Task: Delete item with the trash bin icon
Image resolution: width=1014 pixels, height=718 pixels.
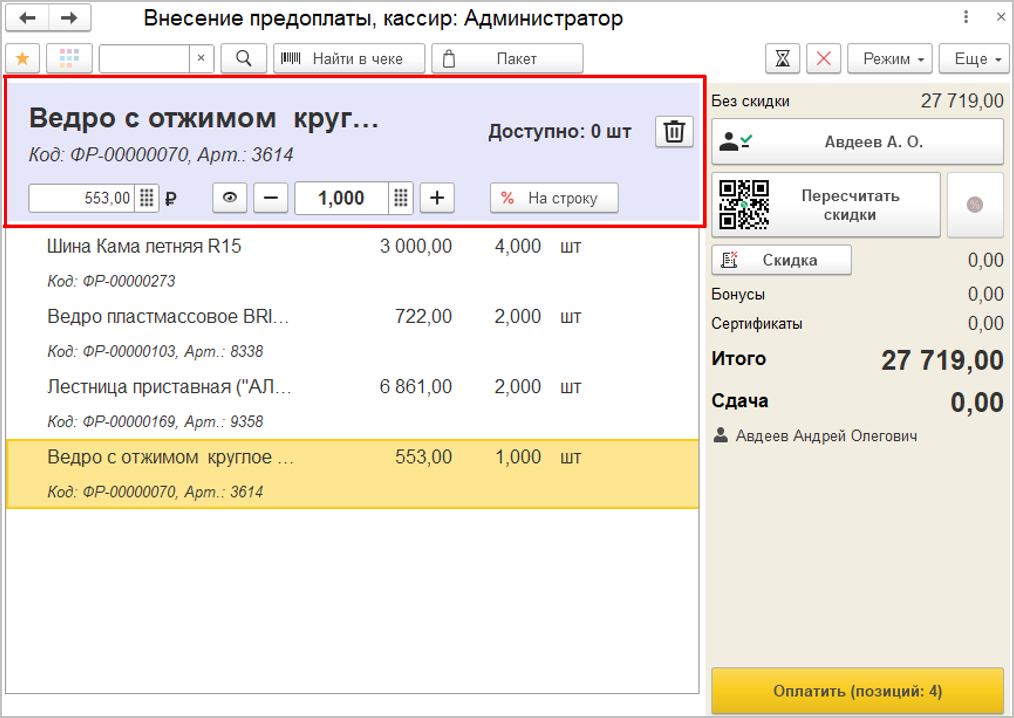Action: coord(674,132)
